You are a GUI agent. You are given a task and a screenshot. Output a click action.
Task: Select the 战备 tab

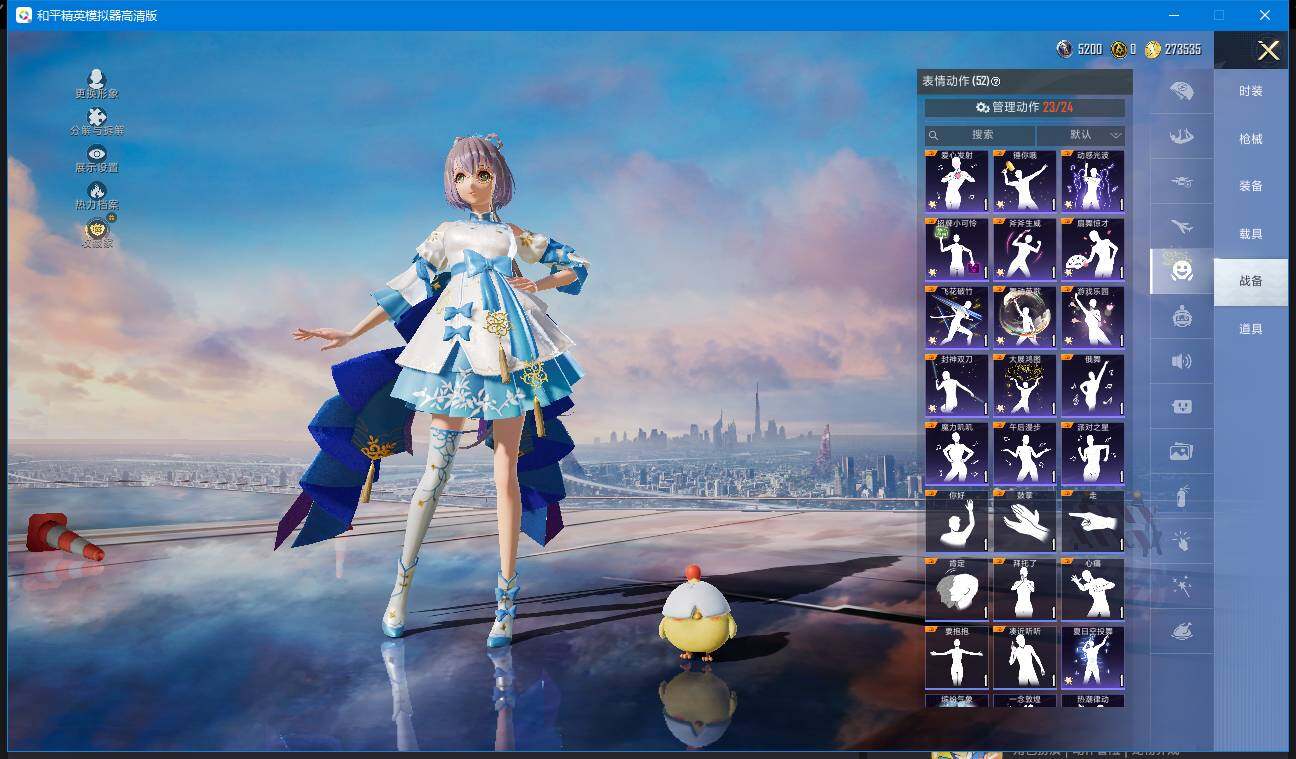1250,281
